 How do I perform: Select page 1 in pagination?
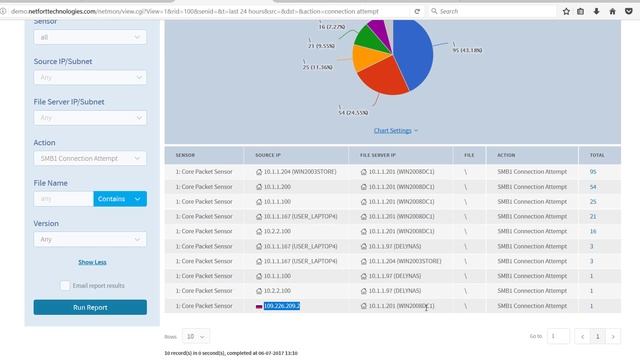(598, 337)
